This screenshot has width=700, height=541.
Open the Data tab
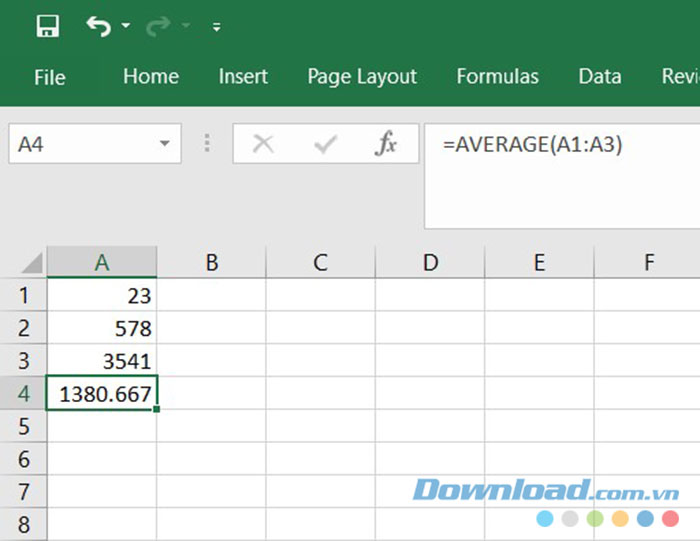pos(600,77)
